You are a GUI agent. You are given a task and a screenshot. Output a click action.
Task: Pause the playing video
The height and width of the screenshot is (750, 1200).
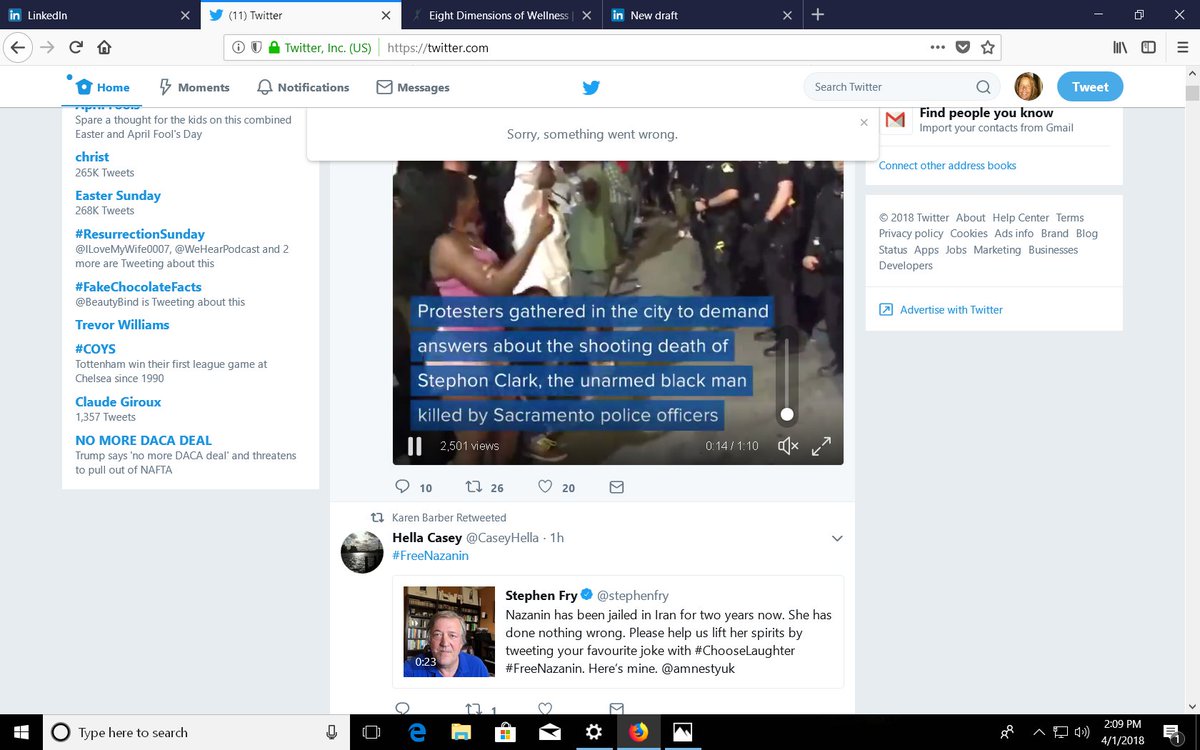(414, 446)
